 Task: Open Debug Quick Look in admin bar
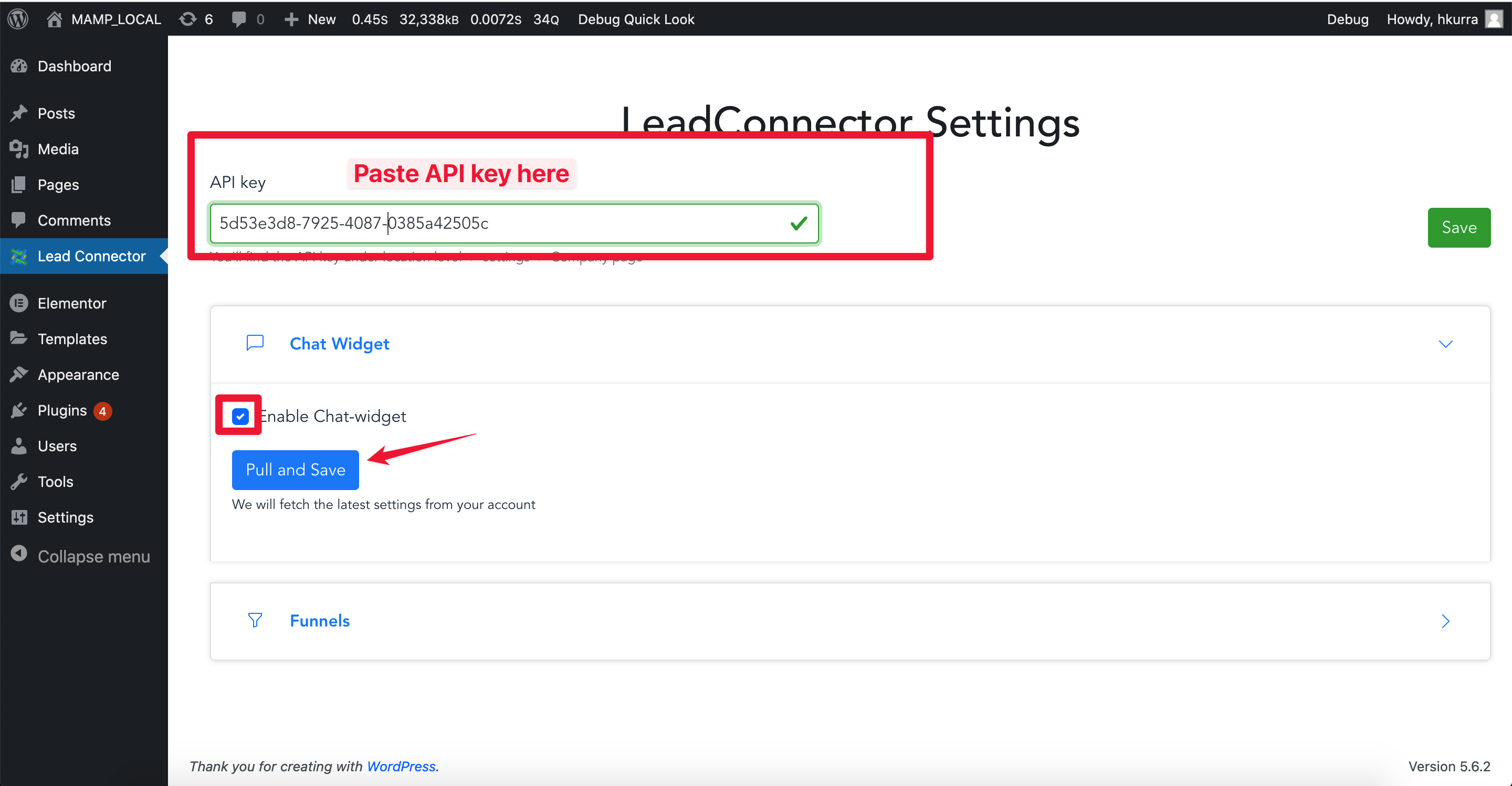pyautogui.click(x=636, y=19)
